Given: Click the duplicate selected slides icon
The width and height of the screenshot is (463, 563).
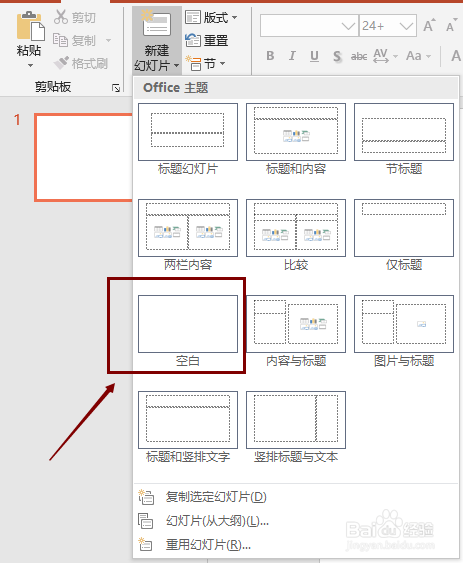Looking at the screenshot, I should point(146,497).
